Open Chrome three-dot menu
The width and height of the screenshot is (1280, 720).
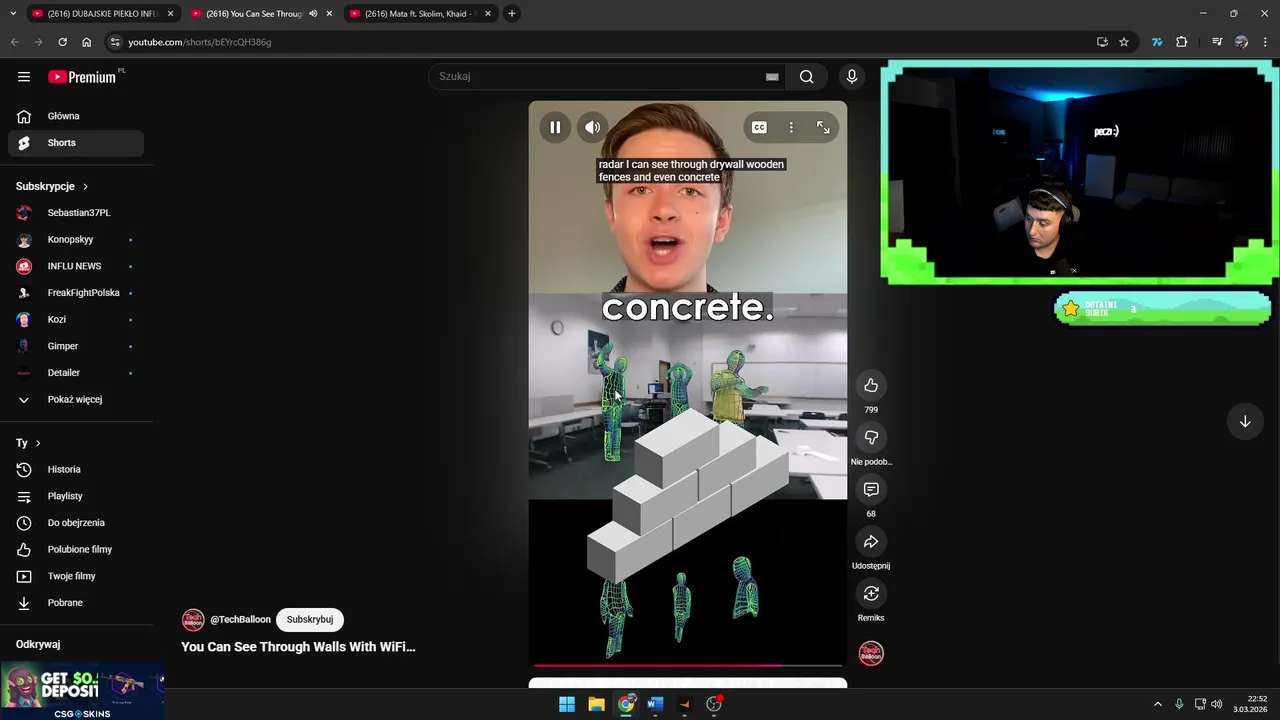point(1265,42)
